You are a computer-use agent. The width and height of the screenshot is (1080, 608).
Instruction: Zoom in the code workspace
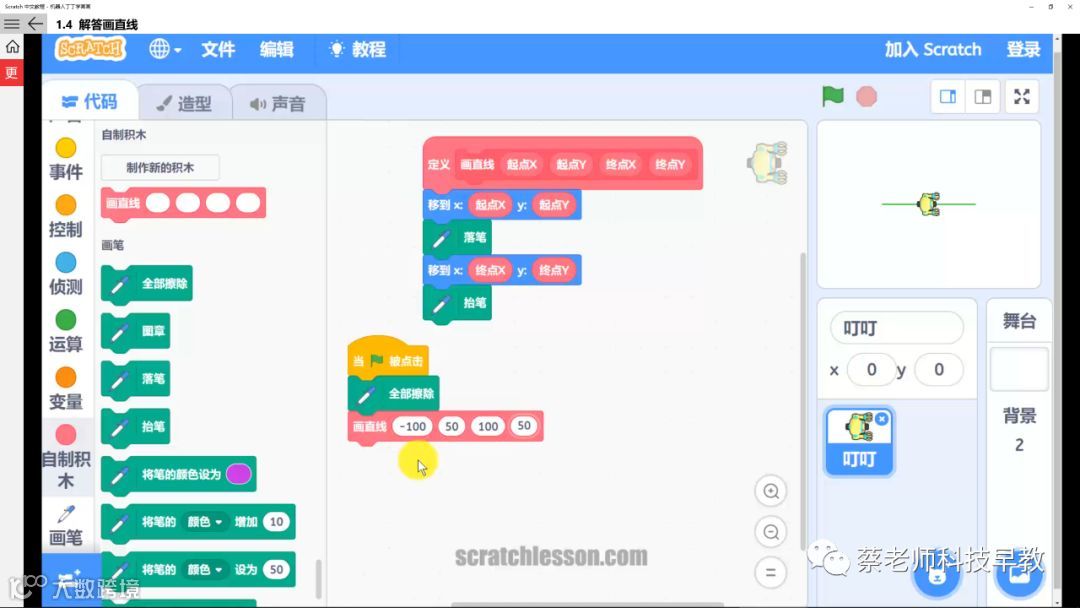click(771, 491)
